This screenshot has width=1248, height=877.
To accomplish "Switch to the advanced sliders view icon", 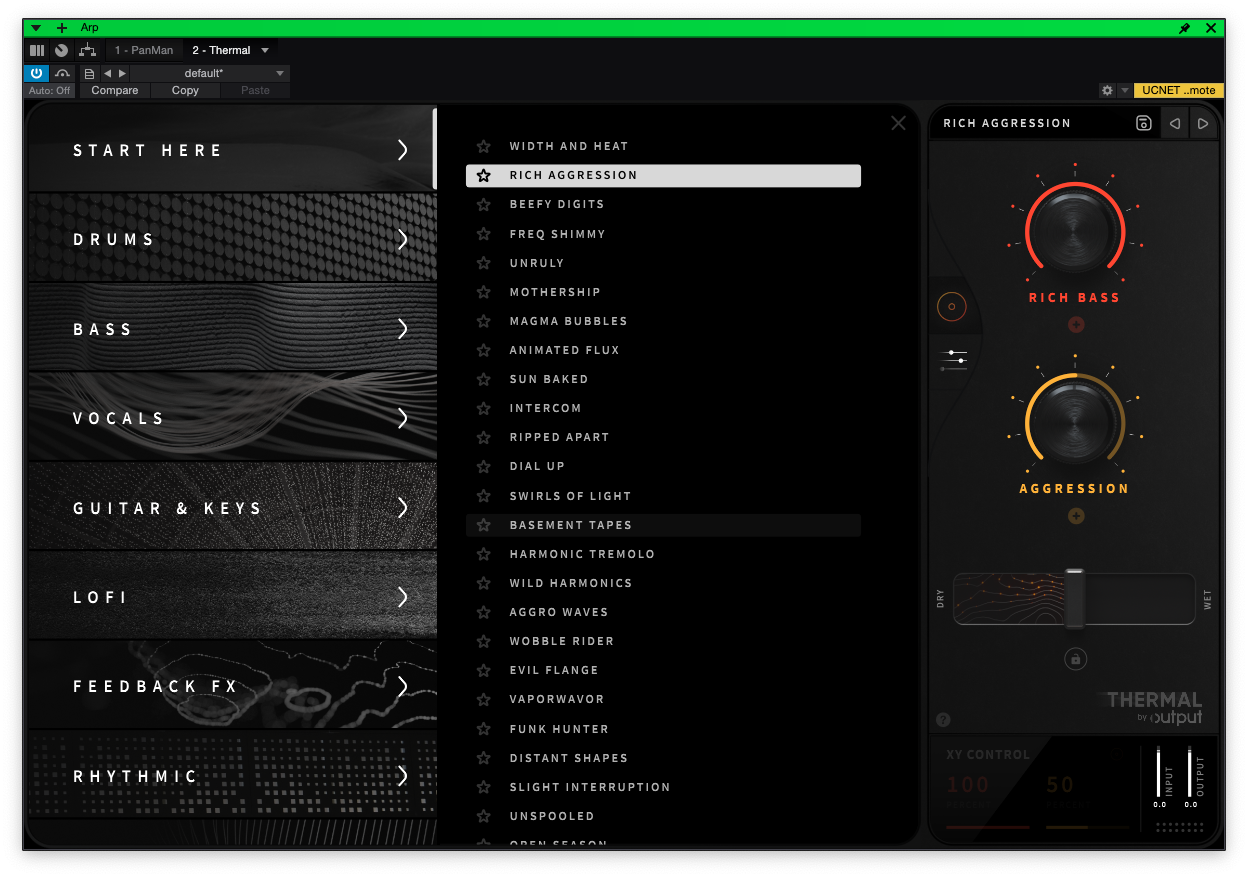I will tap(955, 360).
